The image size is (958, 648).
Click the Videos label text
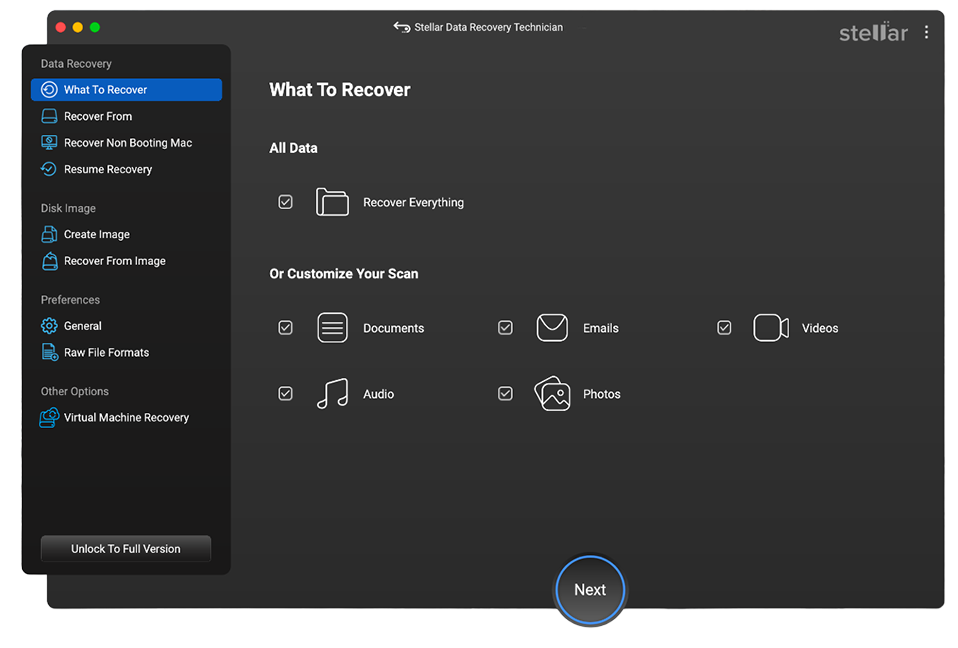820,328
